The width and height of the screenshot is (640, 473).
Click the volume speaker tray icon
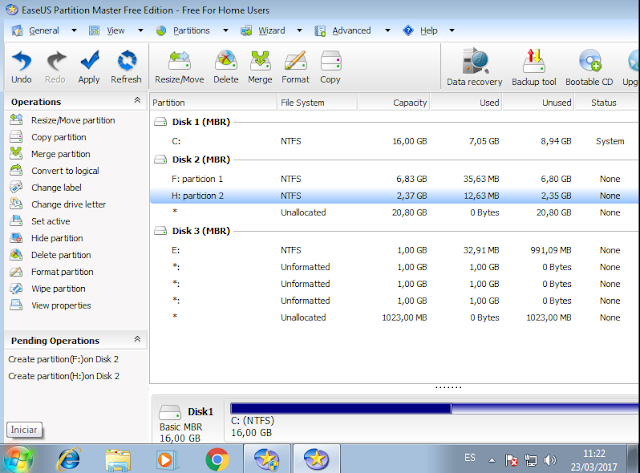point(550,460)
